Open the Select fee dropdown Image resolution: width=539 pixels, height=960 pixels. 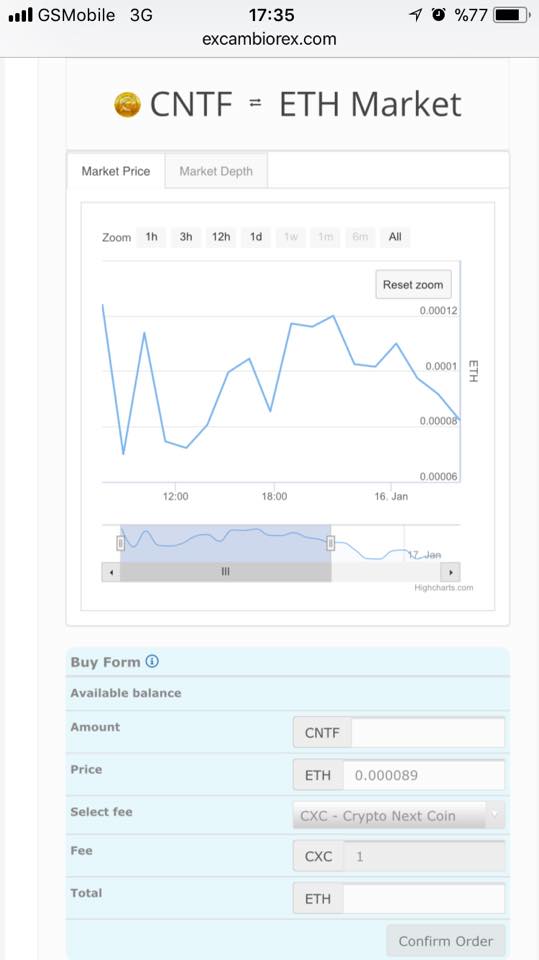399,816
